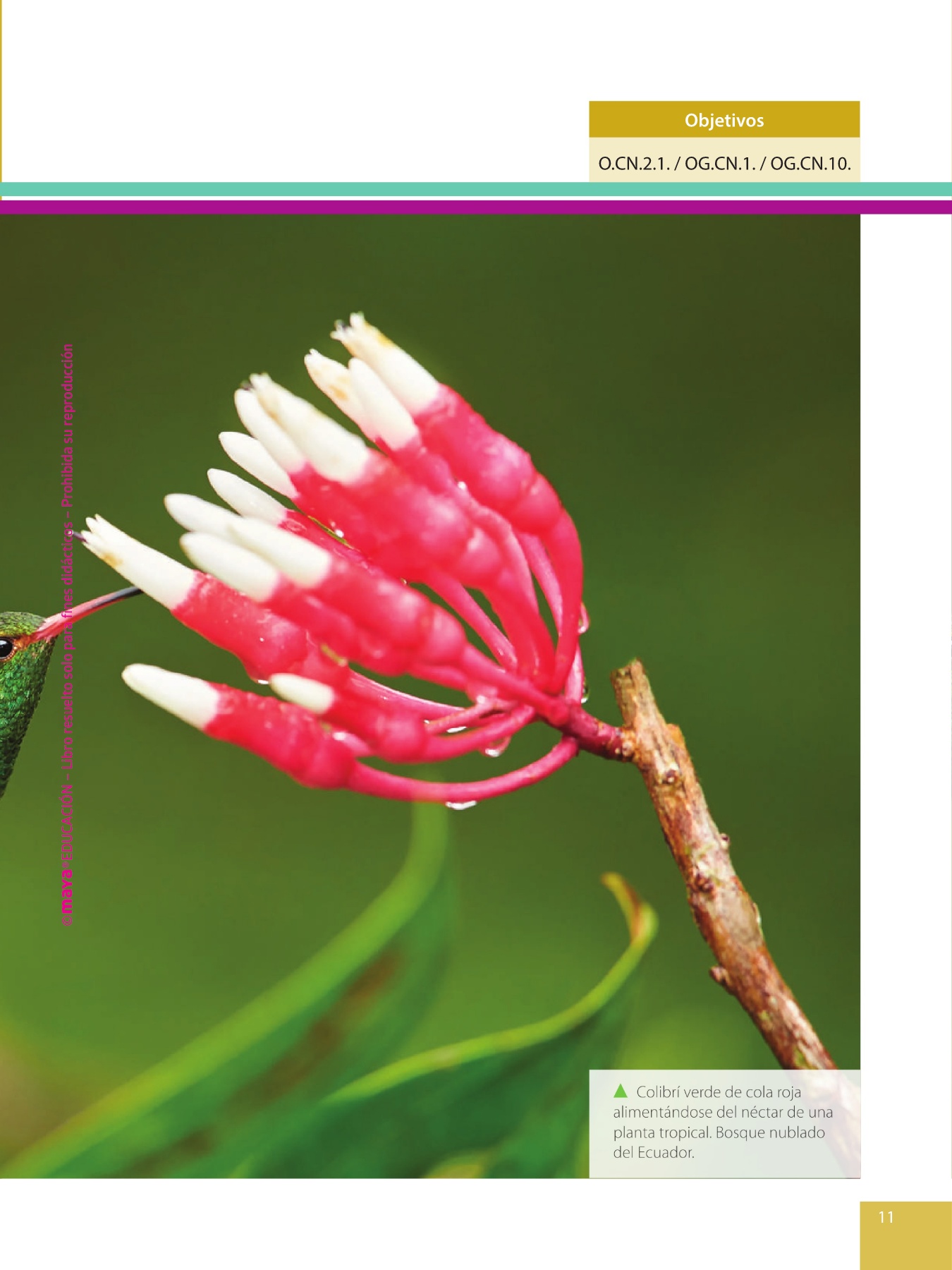The width and height of the screenshot is (952, 1270).
Task: Click the hummingbird's green feathered body
Action: tap(21, 706)
